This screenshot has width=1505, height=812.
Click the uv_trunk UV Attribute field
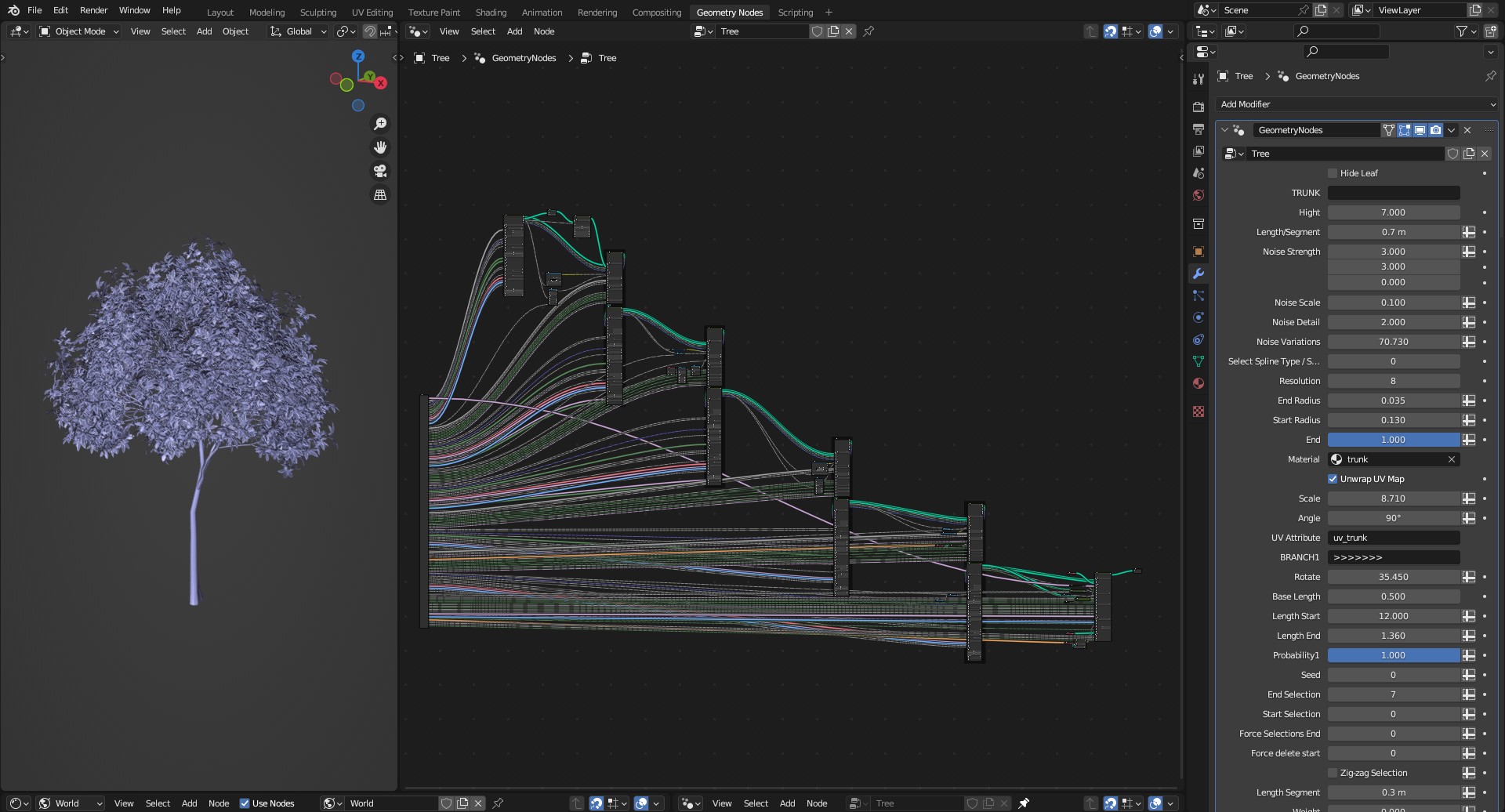(x=1393, y=538)
